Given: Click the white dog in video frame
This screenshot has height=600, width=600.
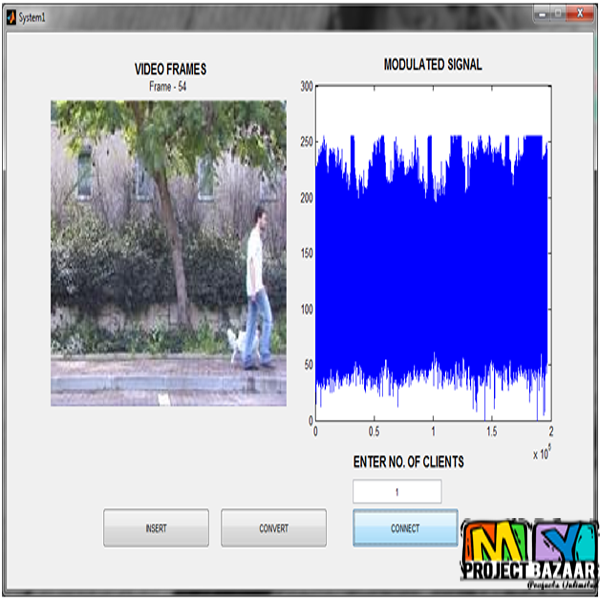Looking at the screenshot, I should [x=237, y=346].
